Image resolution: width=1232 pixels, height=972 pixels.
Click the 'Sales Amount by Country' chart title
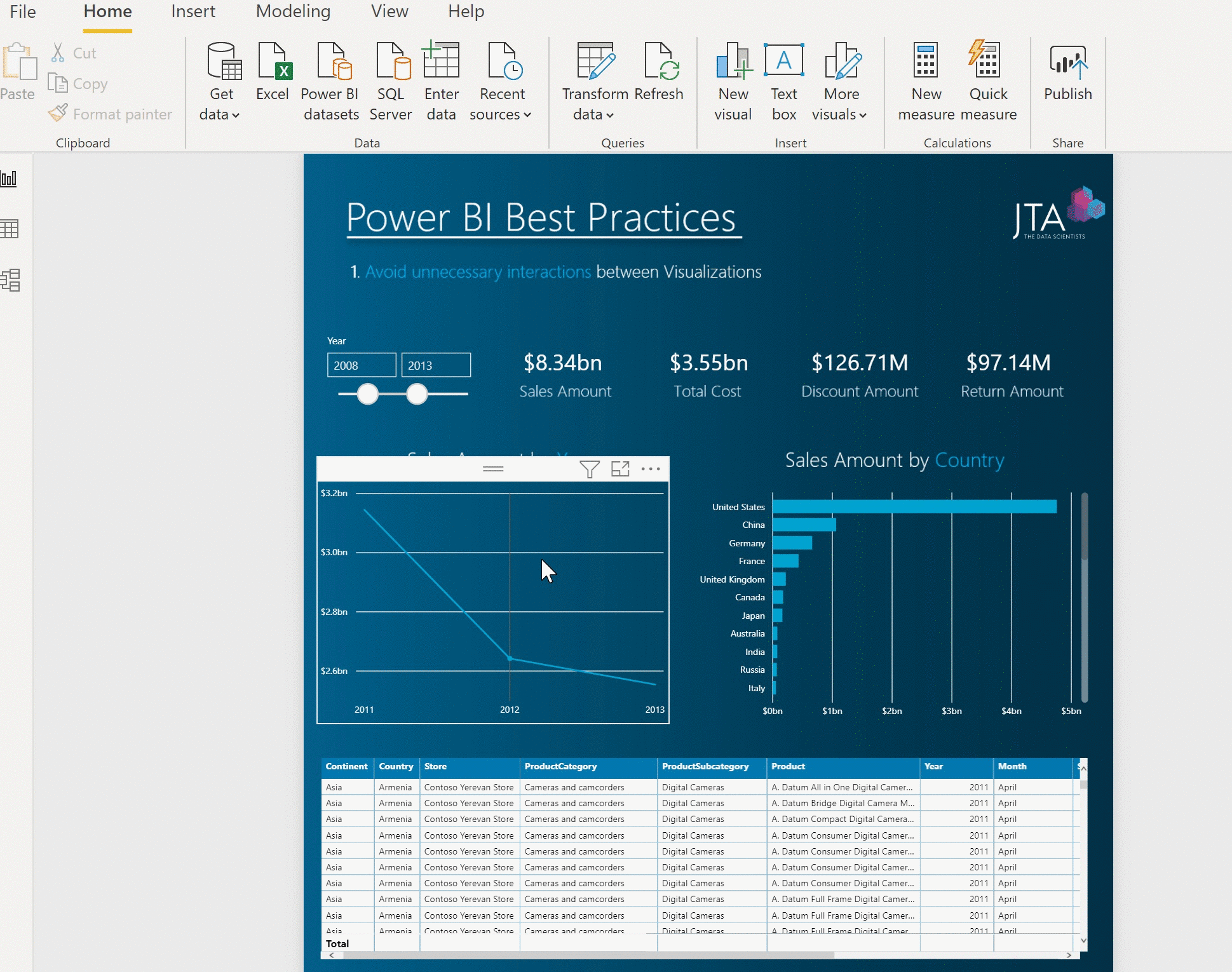[x=895, y=460]
